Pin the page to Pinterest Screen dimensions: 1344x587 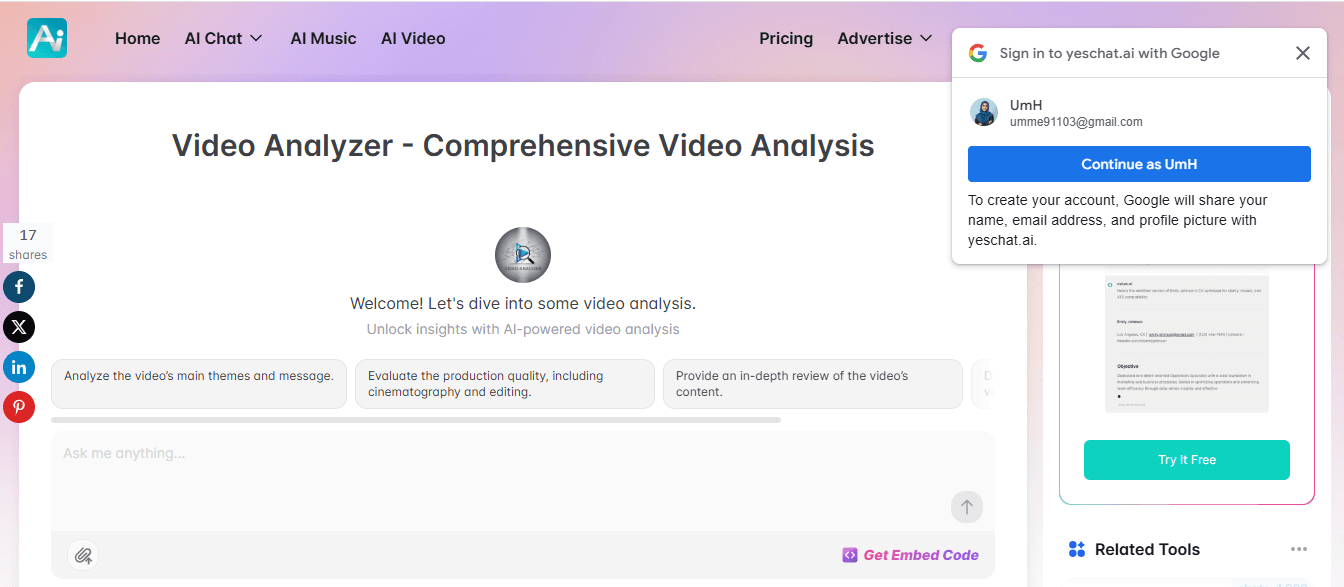click(18, 407)
